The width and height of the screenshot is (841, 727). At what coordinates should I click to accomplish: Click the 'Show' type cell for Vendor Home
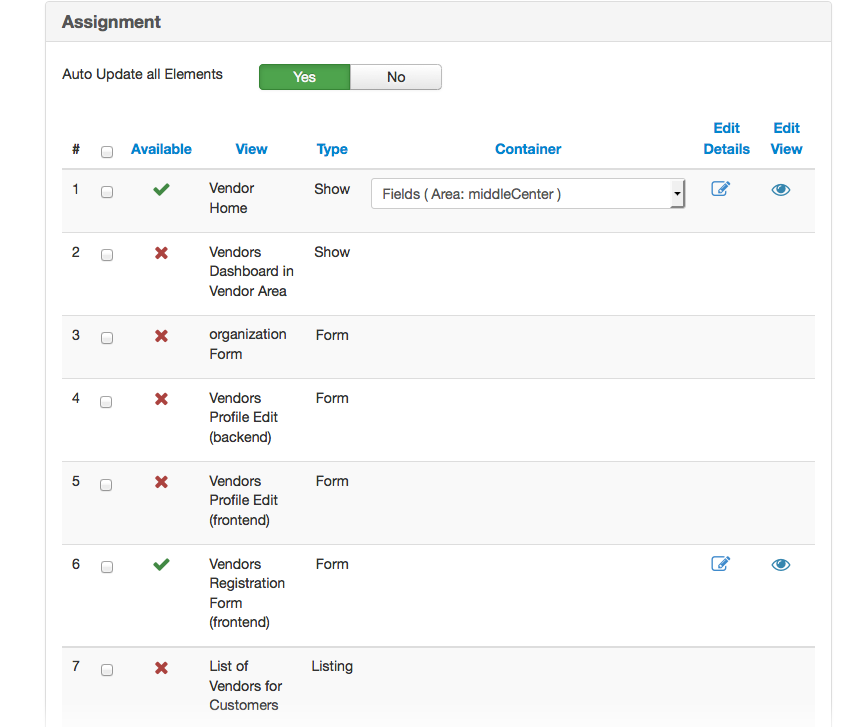(x=332, y=189)
